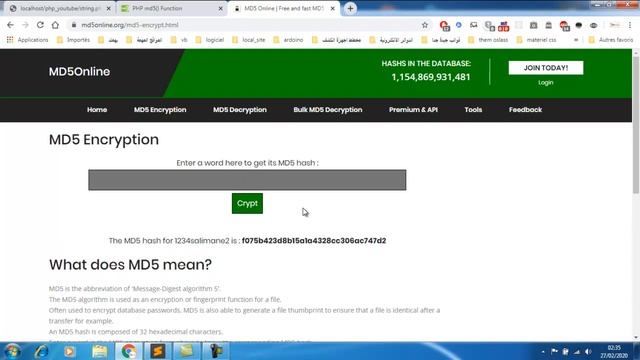This screenshot has height=360, width=640.
Task: Open the Action Center flag icon
Action: (554, 351)
